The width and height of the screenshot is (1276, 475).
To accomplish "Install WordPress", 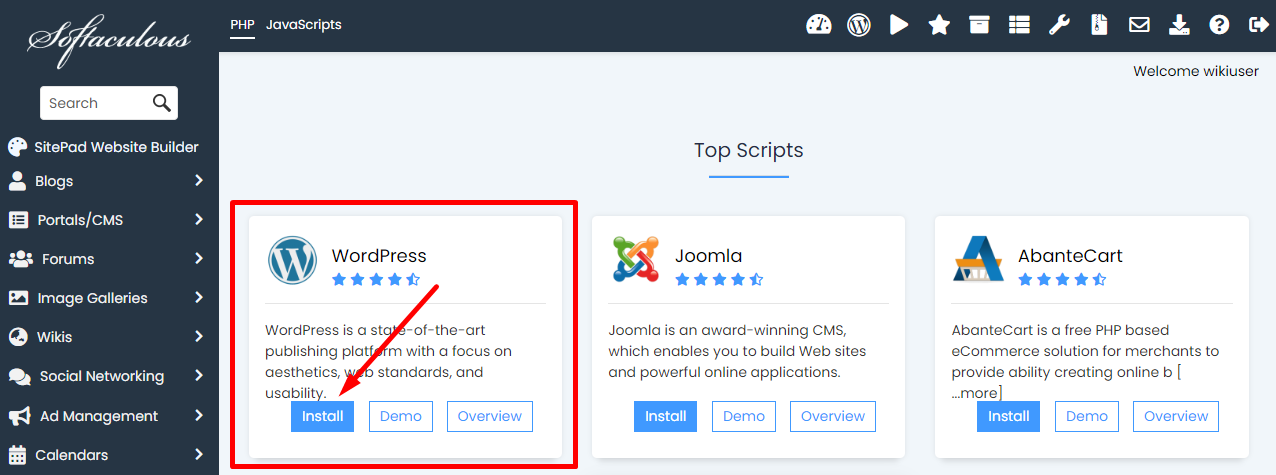I will coord(323,416).
